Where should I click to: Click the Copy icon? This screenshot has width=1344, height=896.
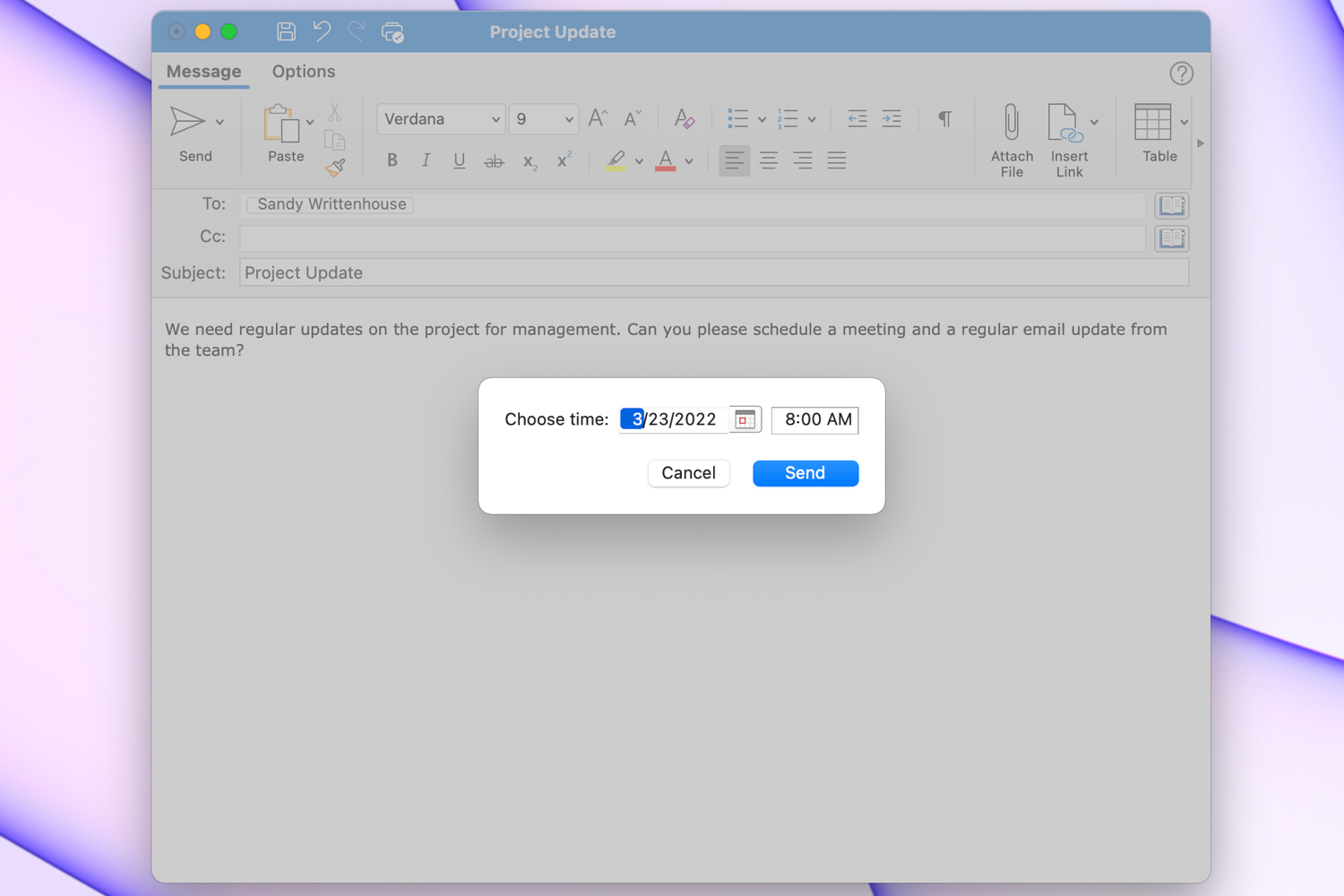pyautogui.click(x=334, y=140)
